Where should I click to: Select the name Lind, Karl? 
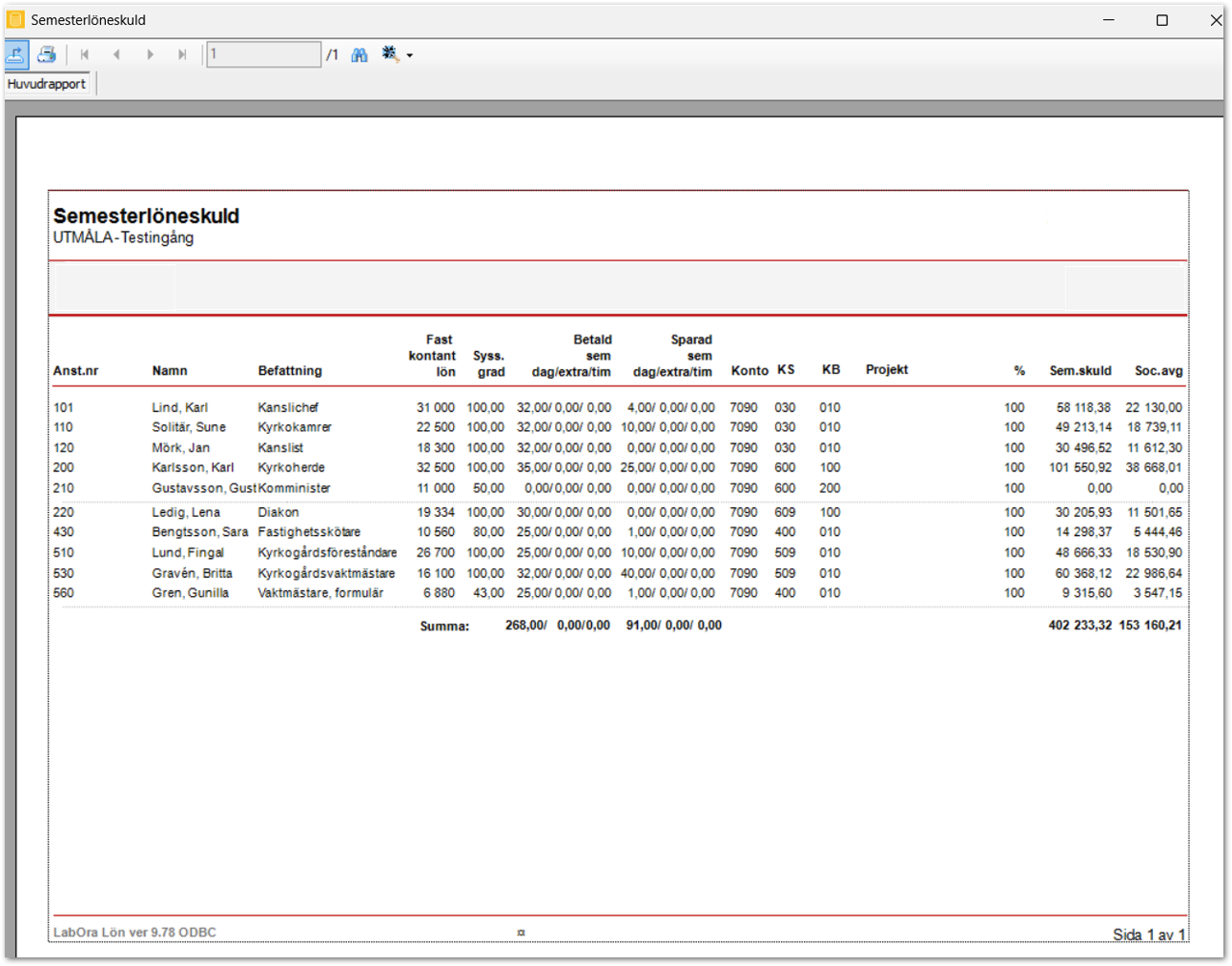179,407
